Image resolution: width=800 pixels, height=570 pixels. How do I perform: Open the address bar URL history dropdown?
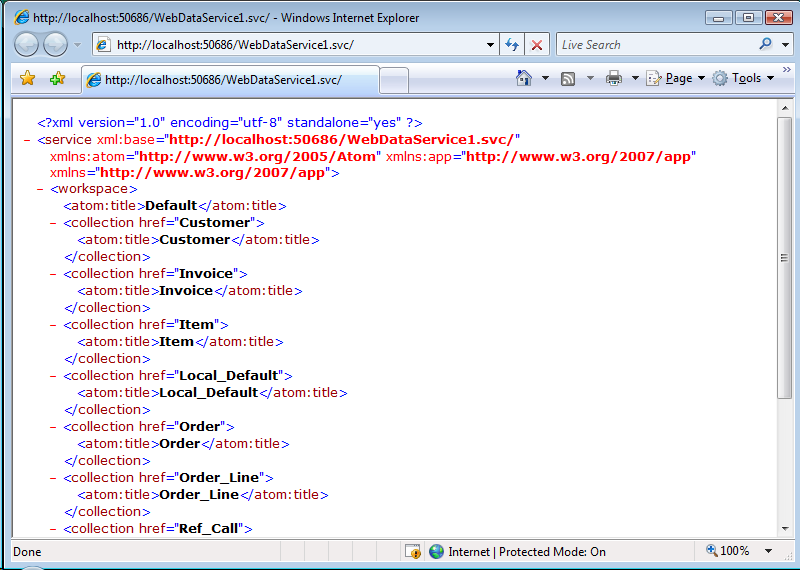(489, 45)
